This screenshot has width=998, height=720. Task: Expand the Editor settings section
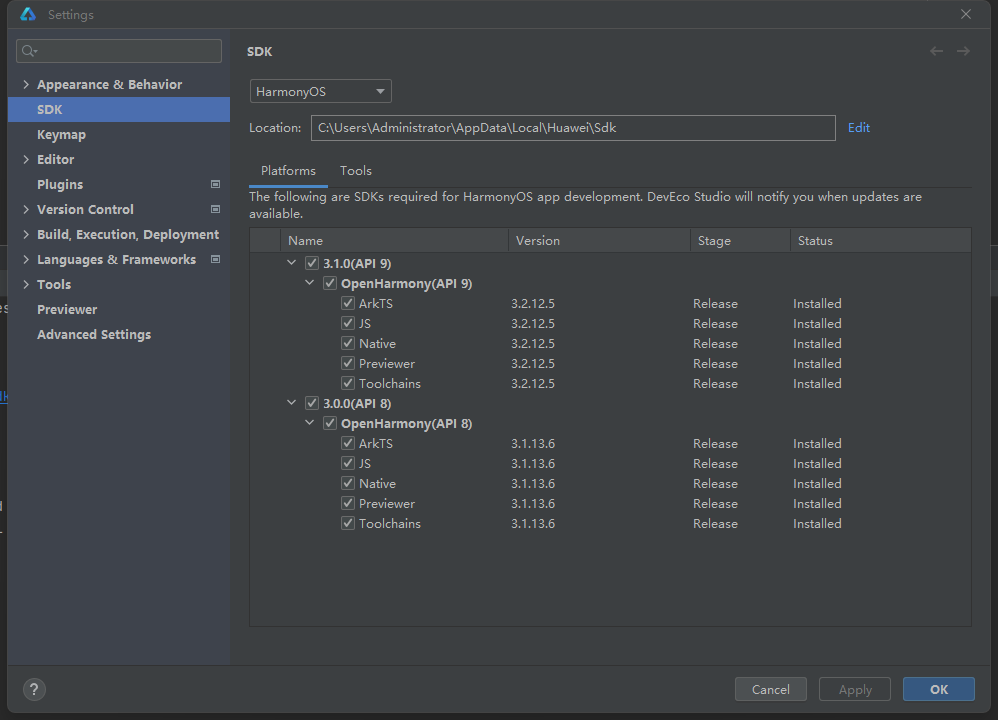pyautogui.click(x=26, y=159)
